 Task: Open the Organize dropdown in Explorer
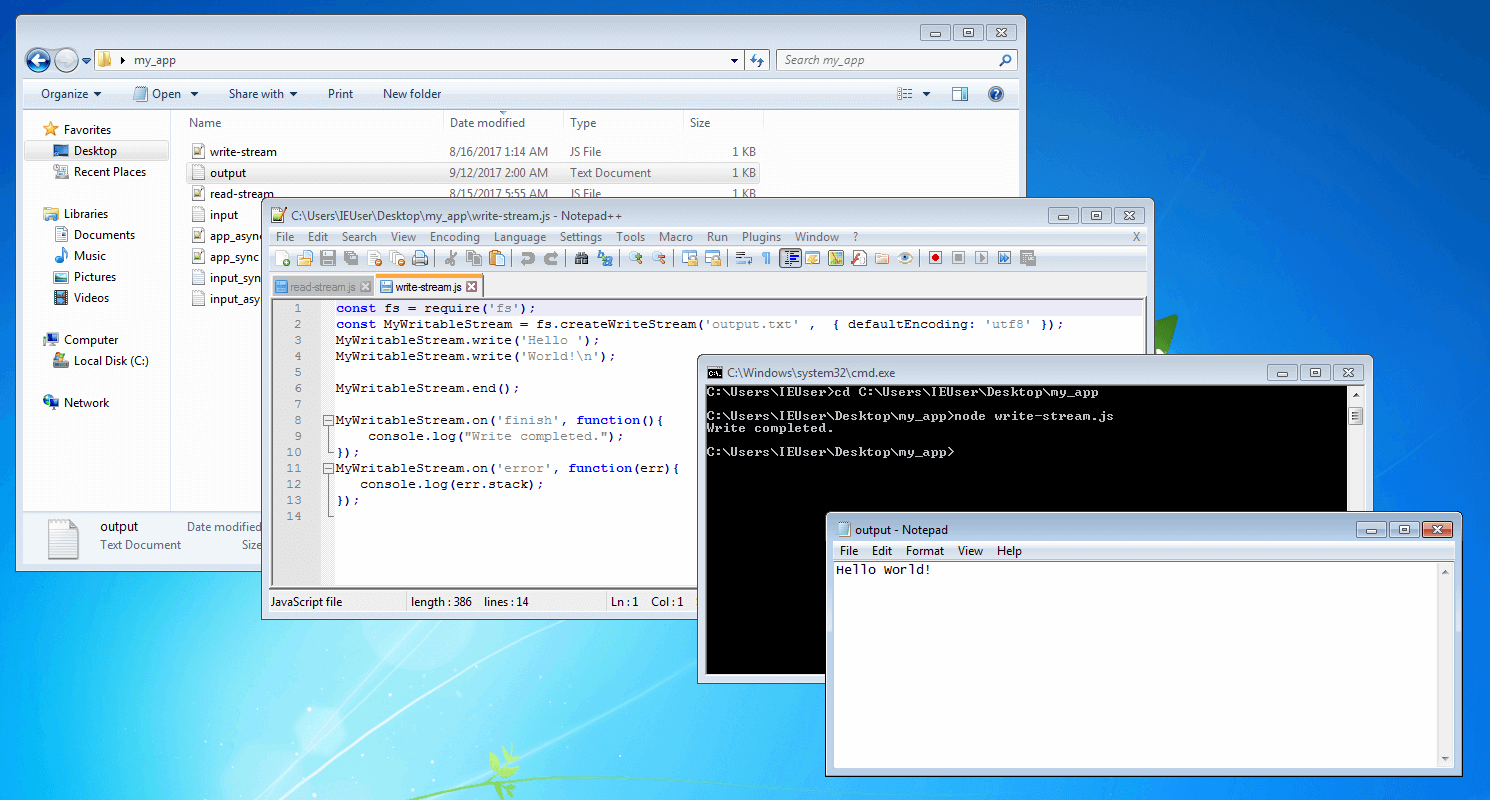tap(71, 94)
